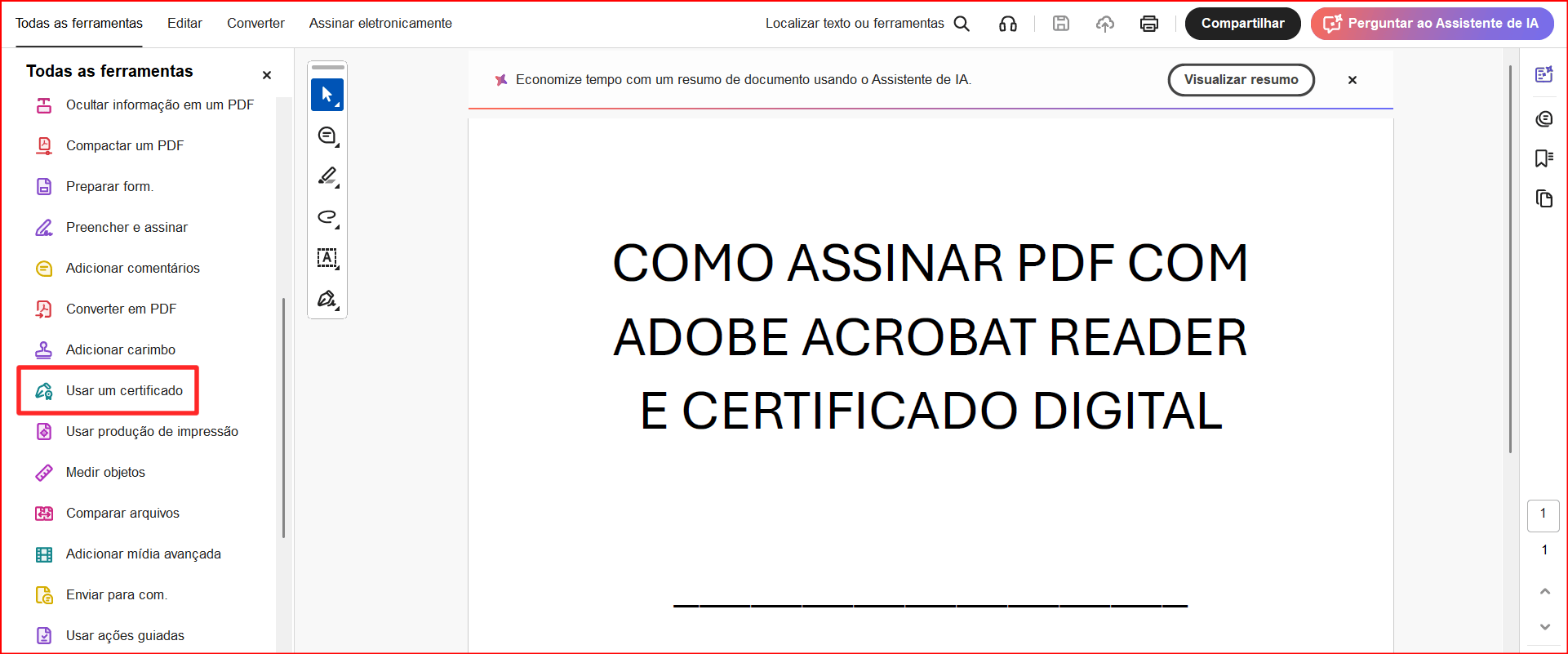
Task: Click the Compartilhar button
Action: point(1242,24)
